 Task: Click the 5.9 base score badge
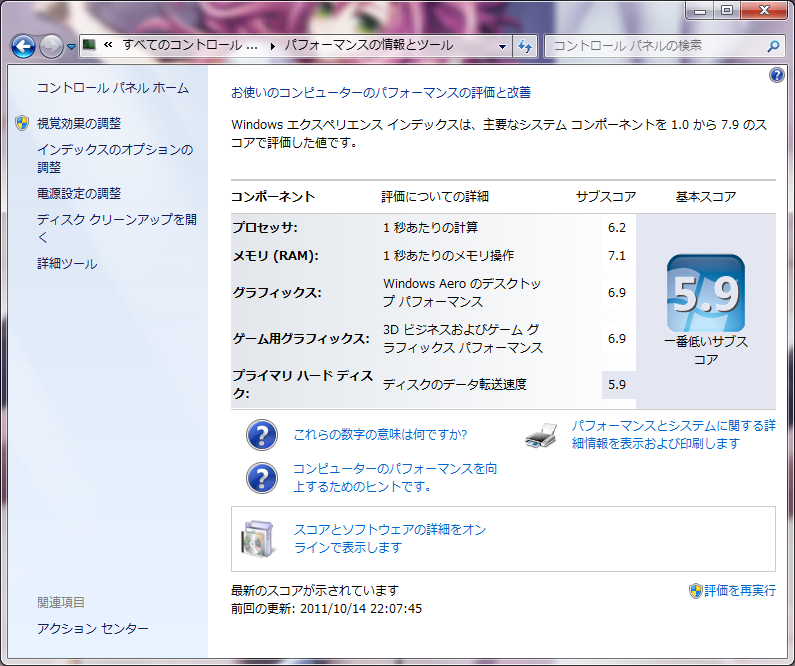(x=705, y=293)
